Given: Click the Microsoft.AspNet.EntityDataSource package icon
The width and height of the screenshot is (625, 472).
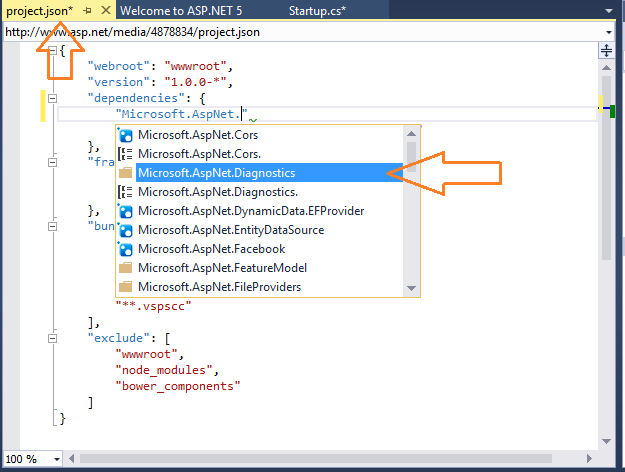Looking at the screenshot, I should (126, 230).
